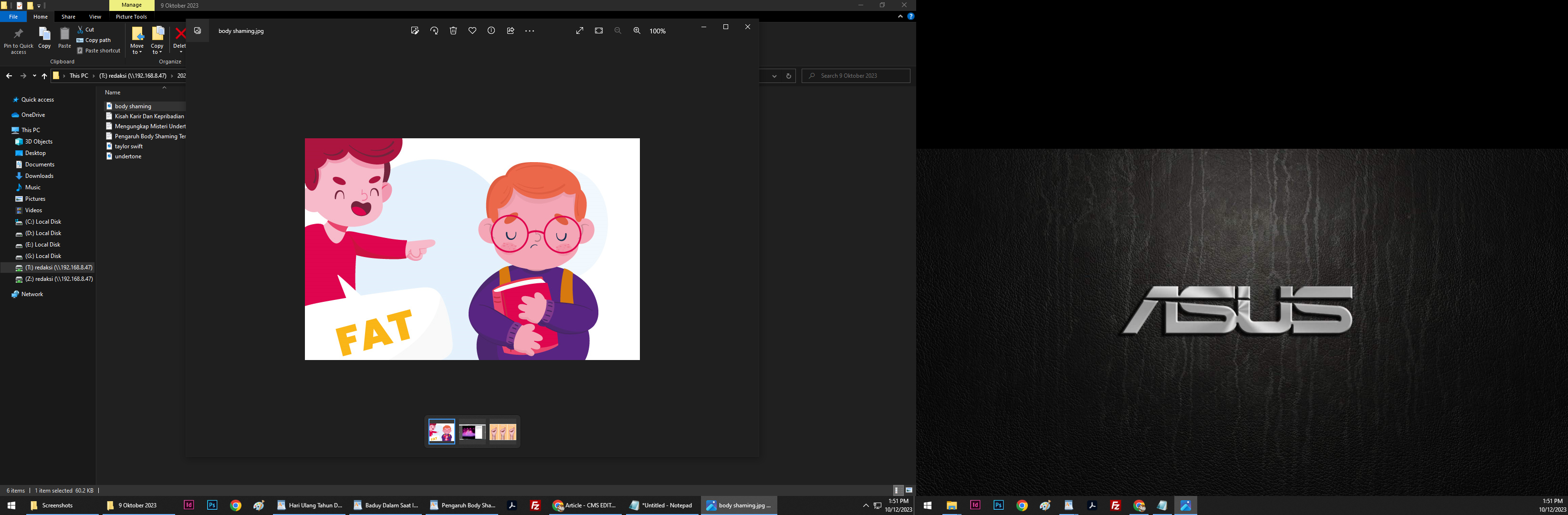Image resolution: width=1568 pixels, height=515 pixels.
Task: Click Paste shortcut in the ribbon
Action: pos(99,51)
